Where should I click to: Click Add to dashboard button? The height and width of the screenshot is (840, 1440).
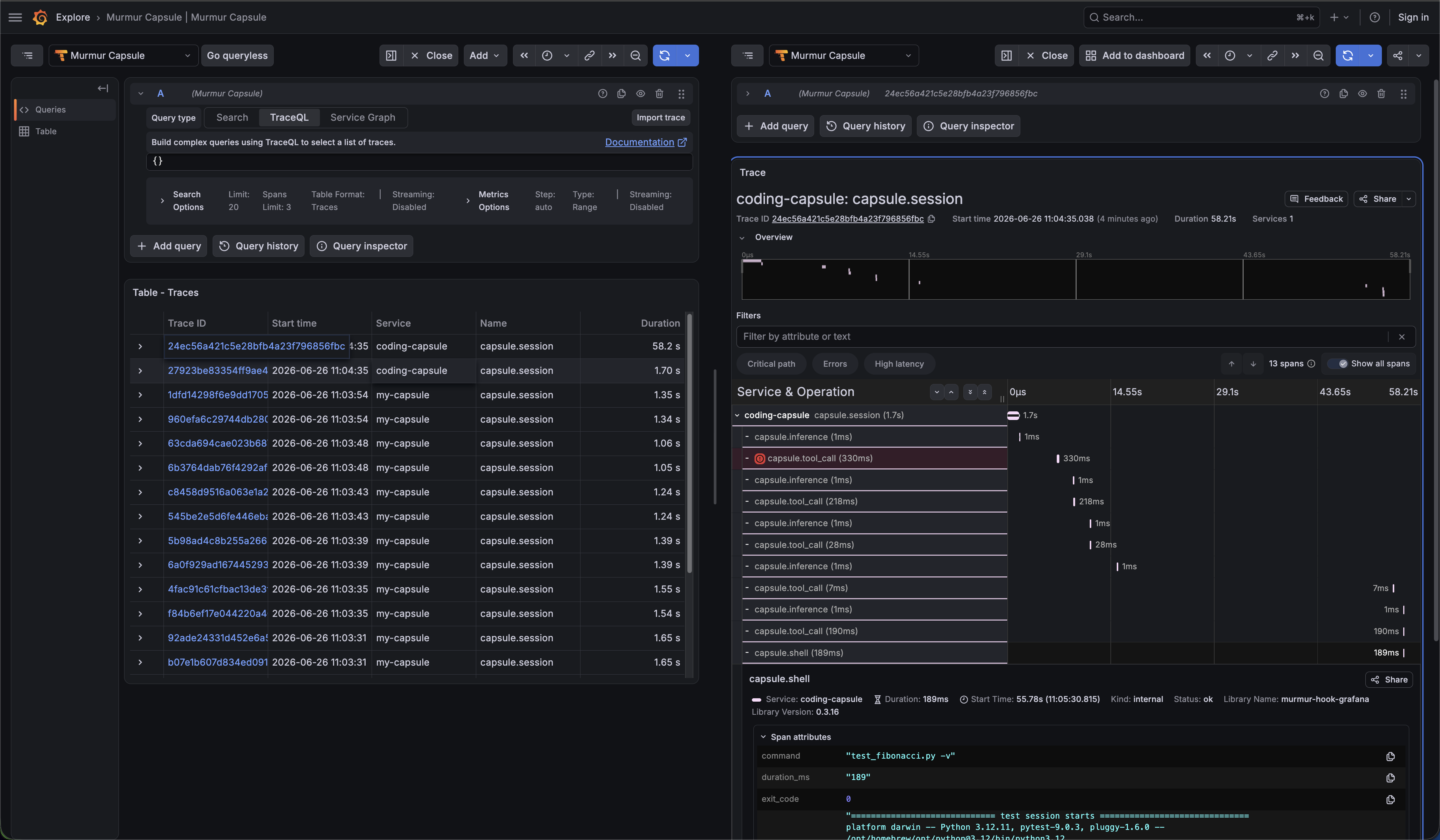1134,55
